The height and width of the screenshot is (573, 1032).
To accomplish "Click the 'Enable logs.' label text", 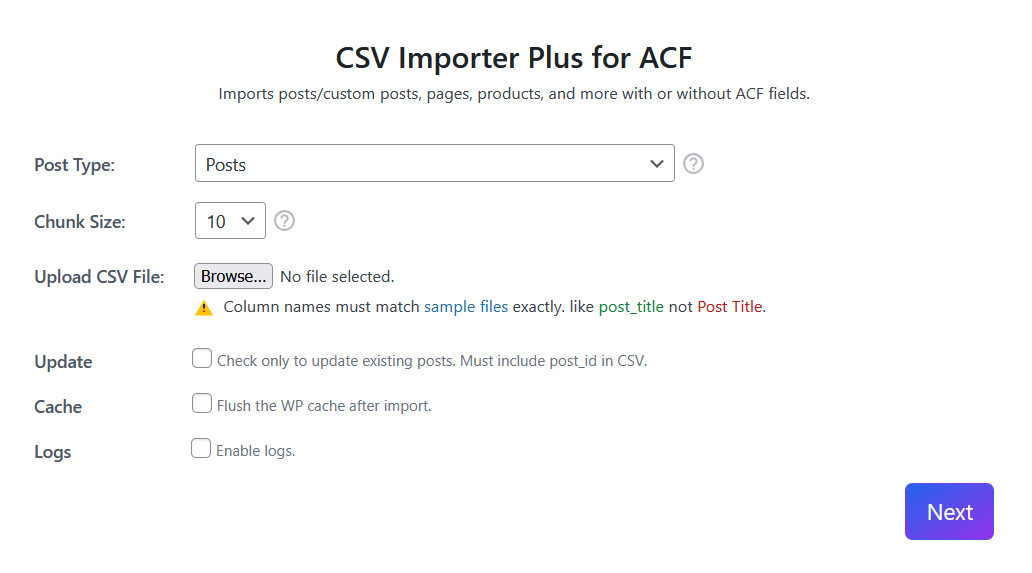I will click(256, 451).
